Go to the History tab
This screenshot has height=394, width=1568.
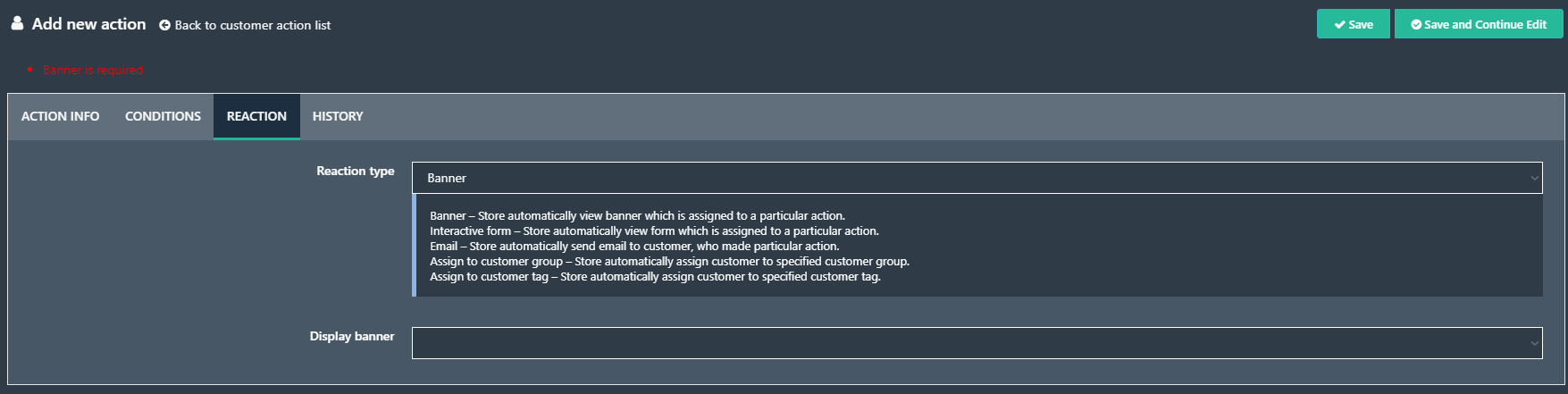pyautogui.click(x=338, y=116)
